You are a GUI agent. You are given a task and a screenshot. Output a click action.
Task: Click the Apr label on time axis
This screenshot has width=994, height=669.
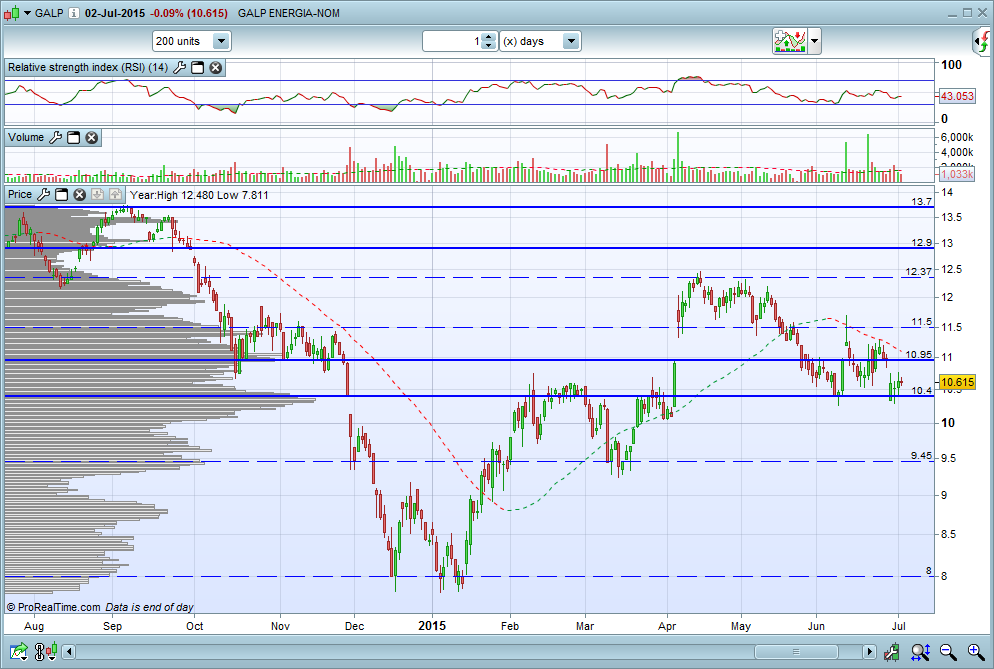pos(667,627)
